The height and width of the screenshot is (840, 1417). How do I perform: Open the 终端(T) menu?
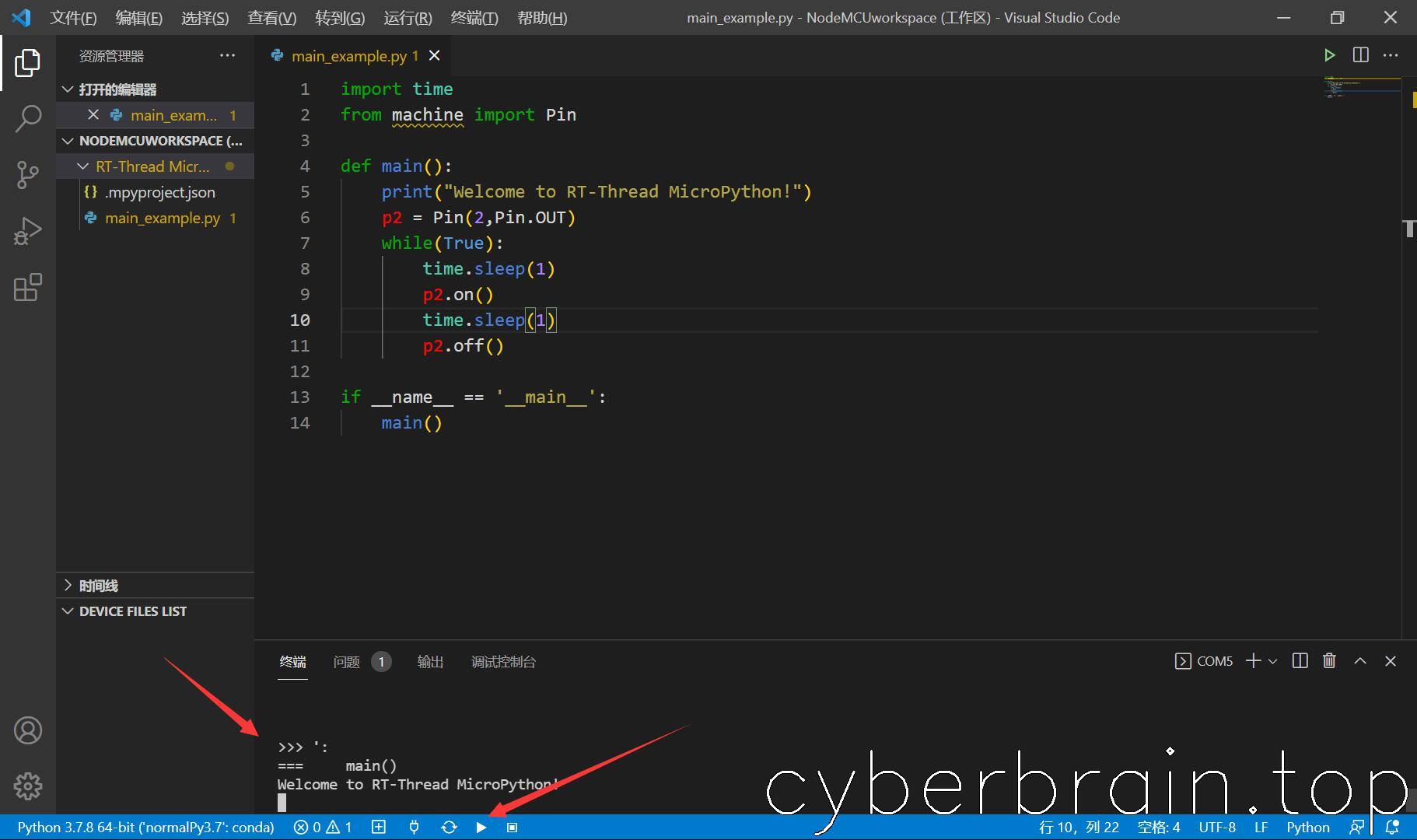tap(474, 18)
